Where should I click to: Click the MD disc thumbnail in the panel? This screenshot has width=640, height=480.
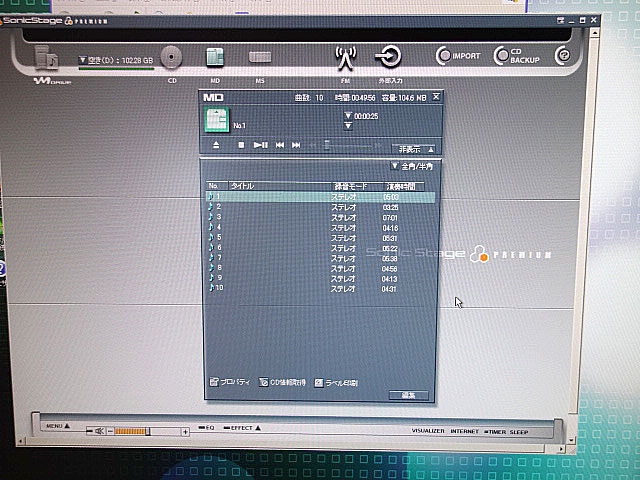pos(216,120)
